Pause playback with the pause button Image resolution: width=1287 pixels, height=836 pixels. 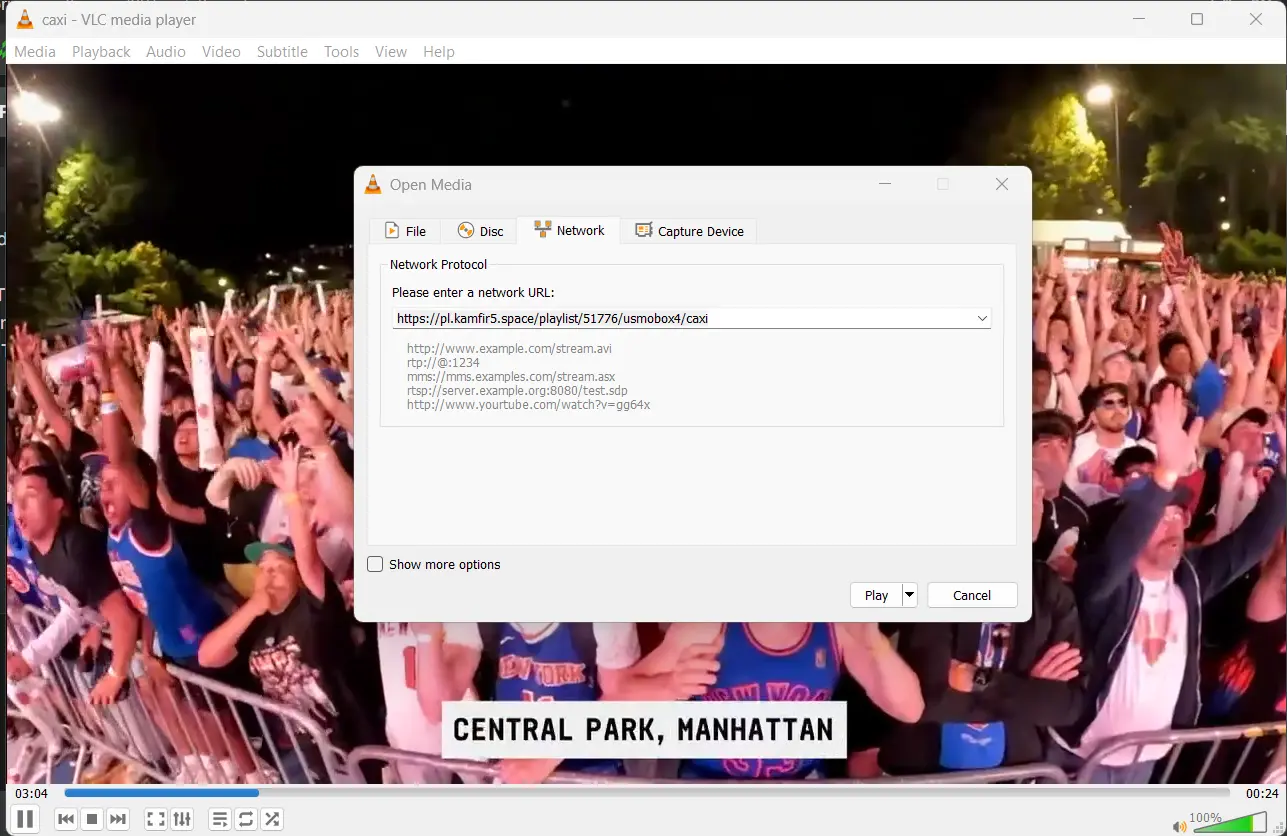[25, 819]
